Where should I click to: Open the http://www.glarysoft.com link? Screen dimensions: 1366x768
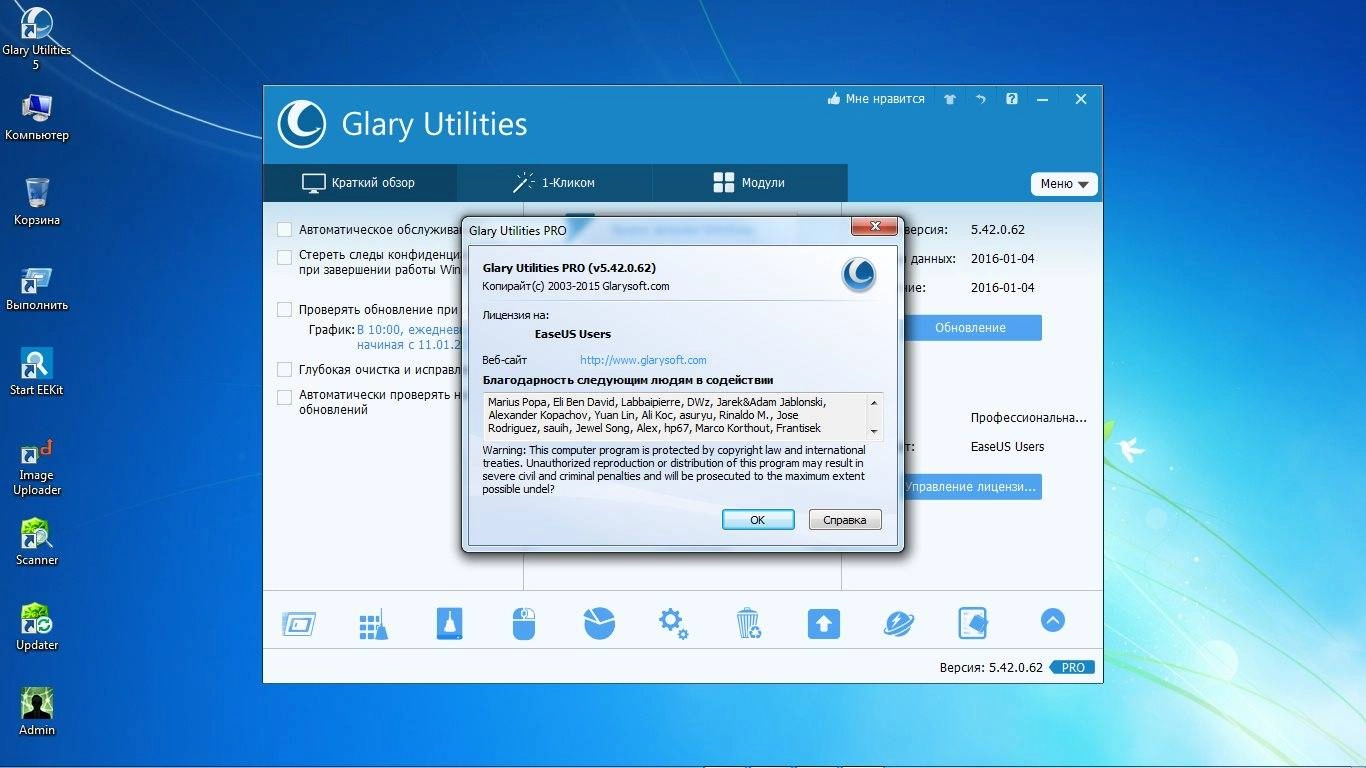pos(643,360)
